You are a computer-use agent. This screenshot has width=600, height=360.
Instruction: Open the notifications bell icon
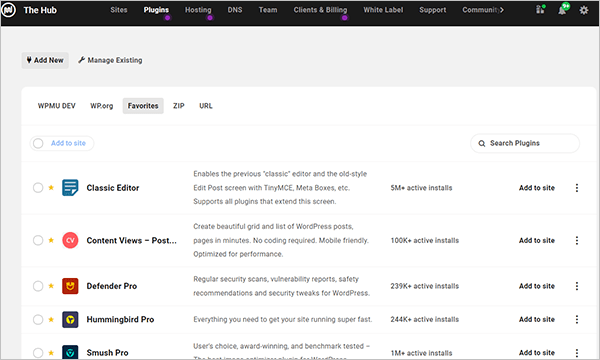(562, 10)
